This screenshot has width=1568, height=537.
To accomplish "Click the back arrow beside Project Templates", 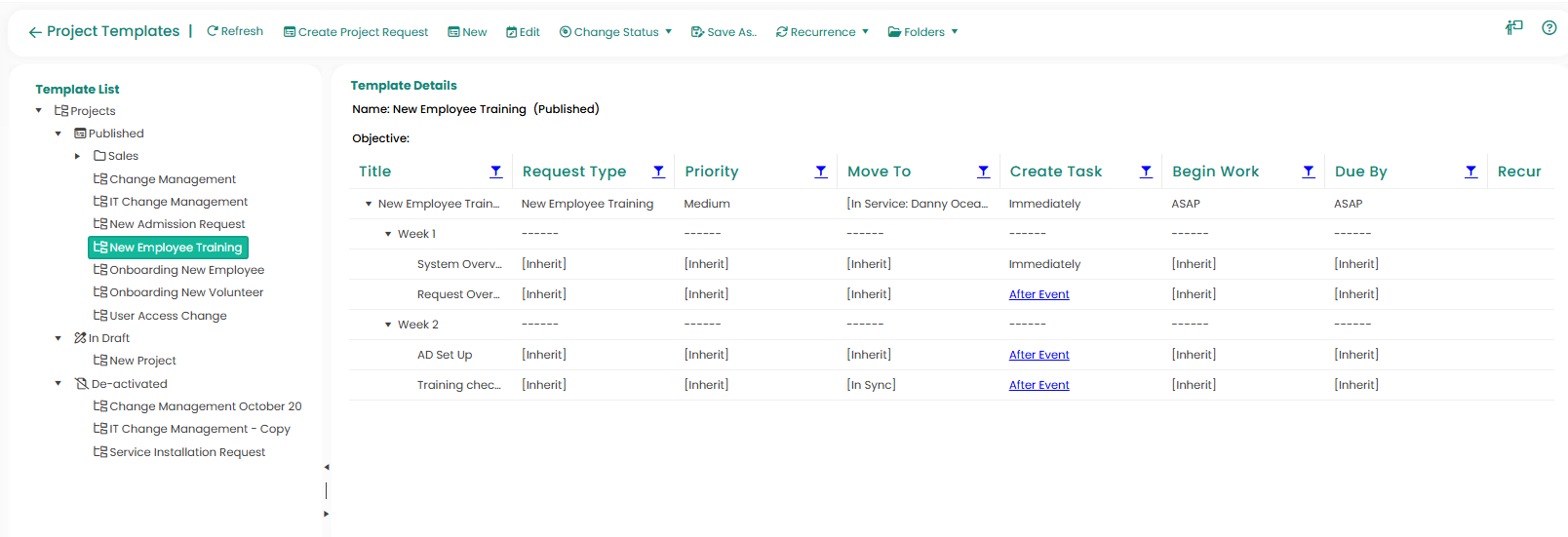I will tap(35, 32).
